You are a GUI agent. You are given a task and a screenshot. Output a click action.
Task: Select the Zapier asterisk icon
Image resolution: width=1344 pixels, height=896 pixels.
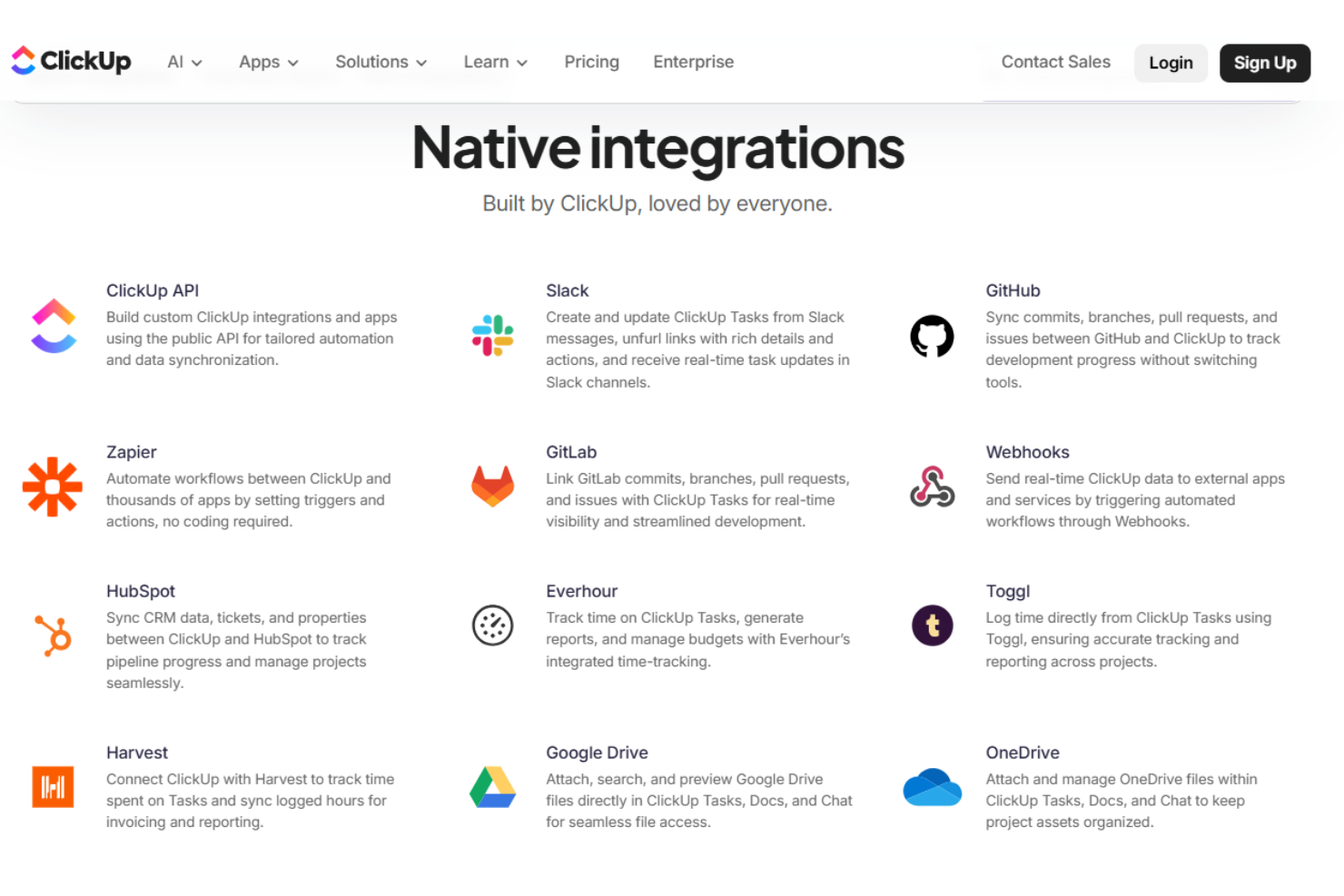53,487
